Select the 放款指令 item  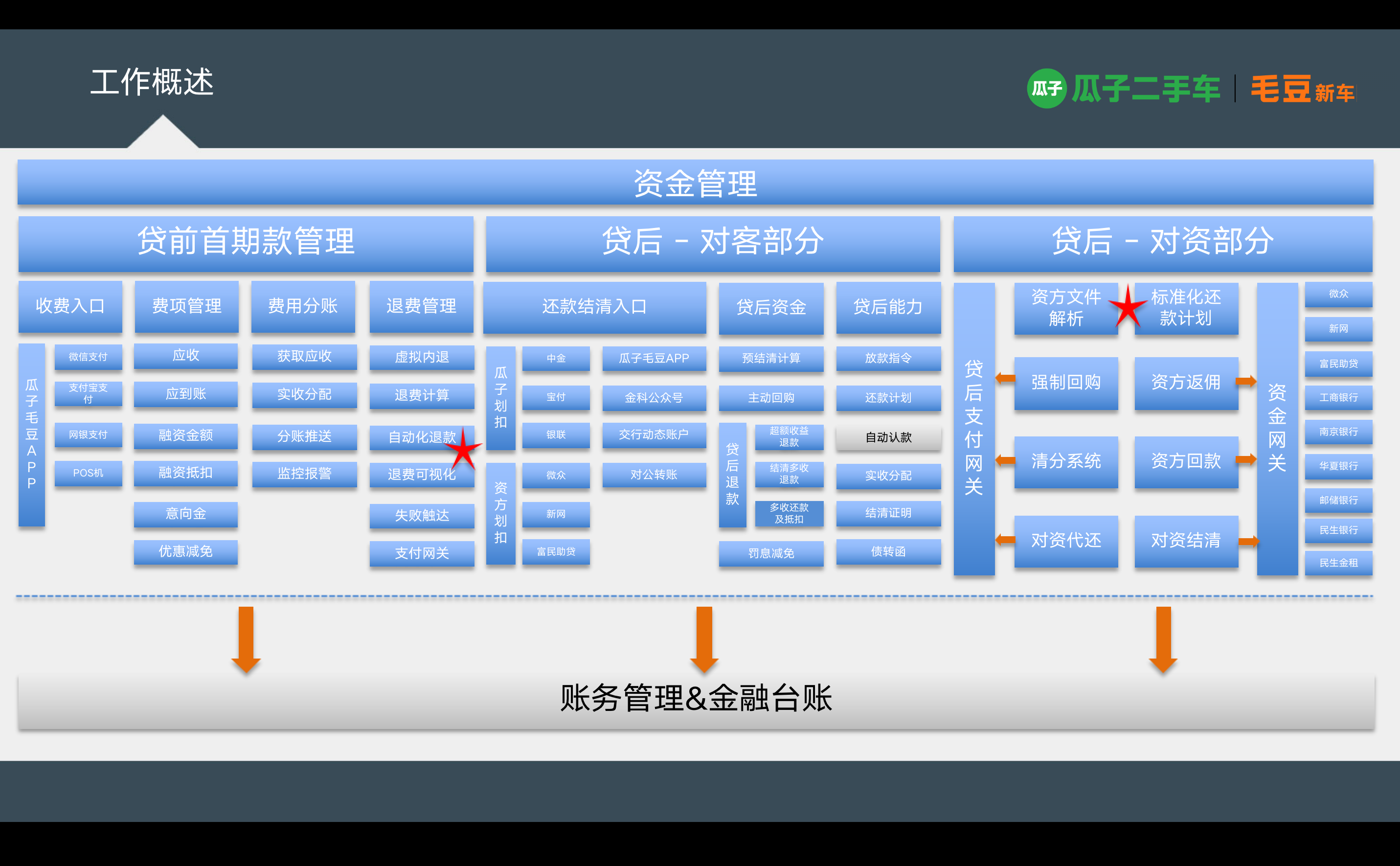click(x=888, y=359)
